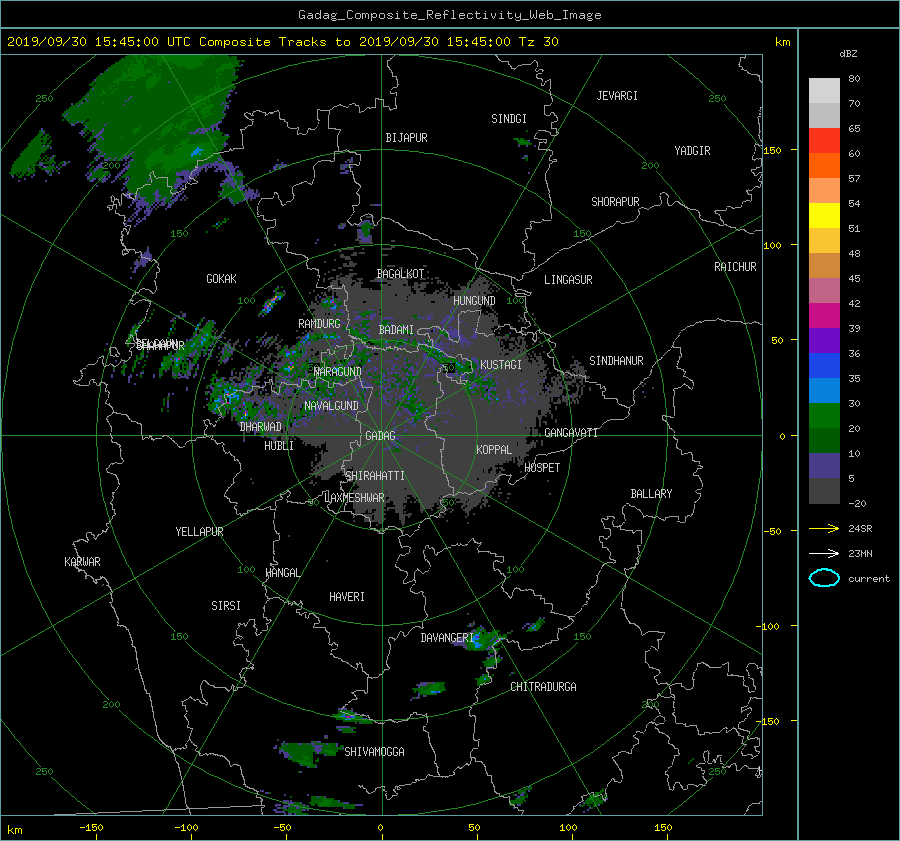This screenshot has width=900, height=841.
Task: Select the HUBLI label
Action: [278, 446]
